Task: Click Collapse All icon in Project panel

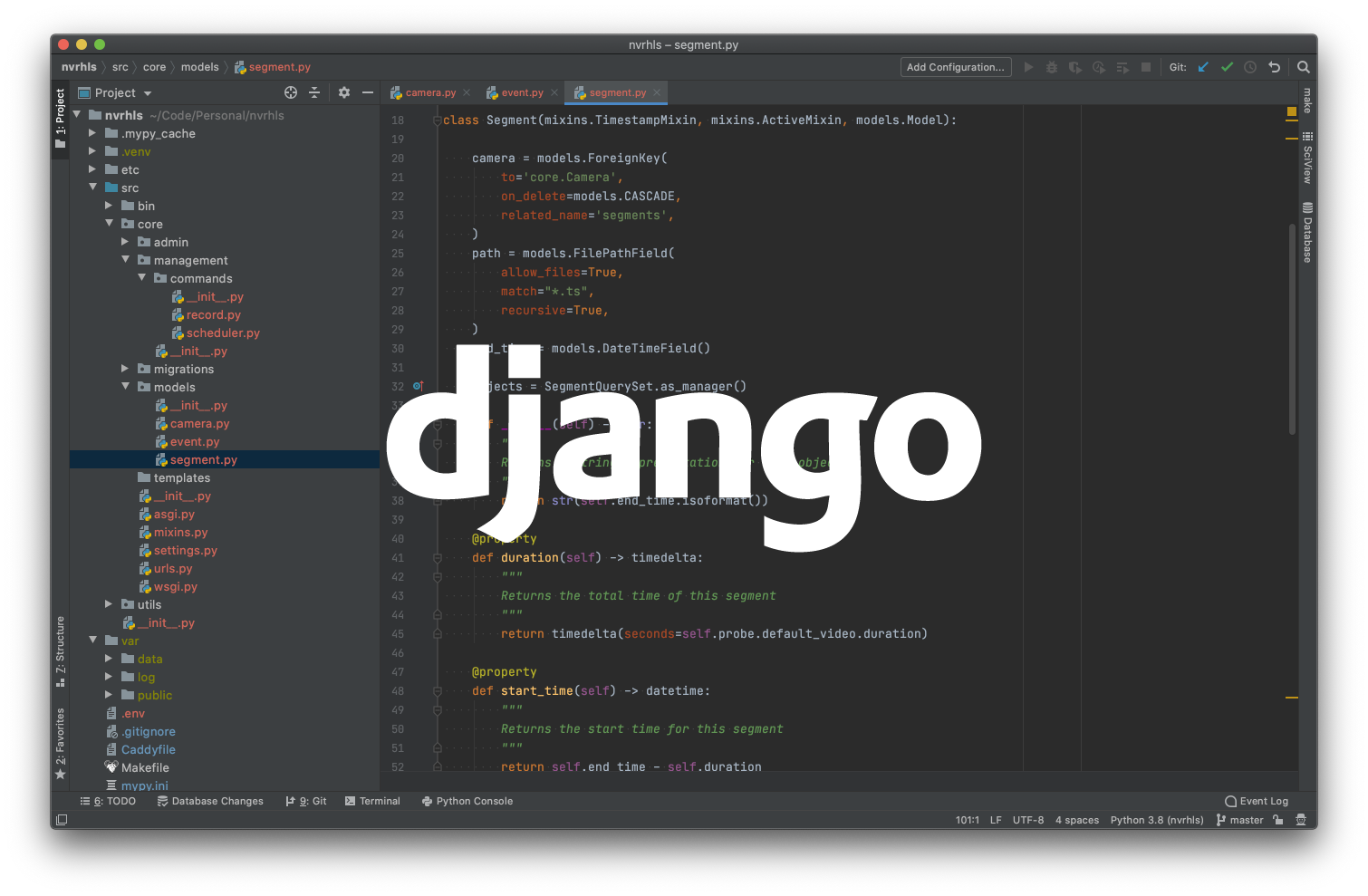Action: [x=314, y=92]
